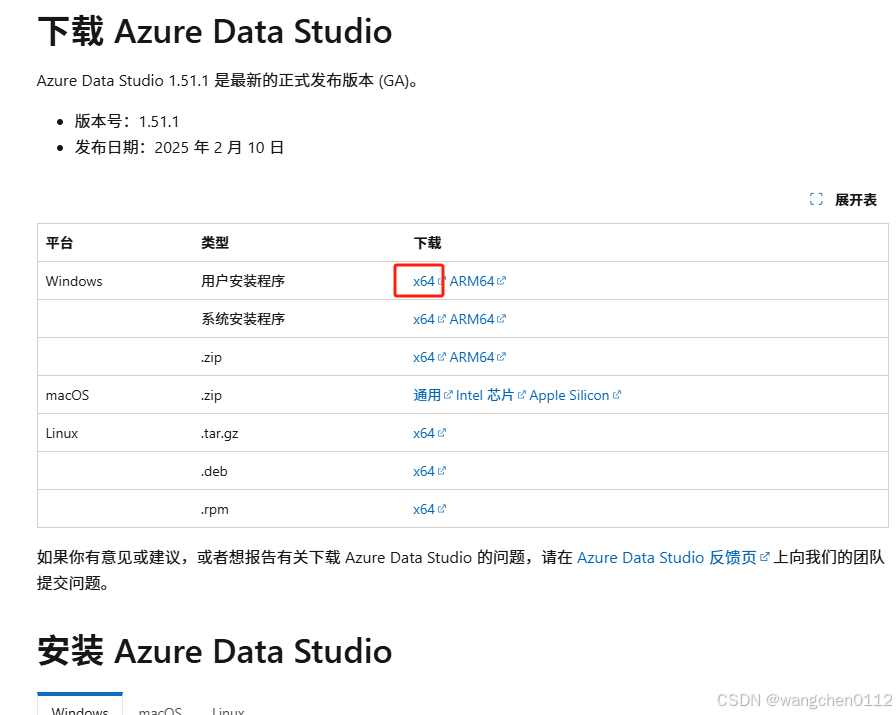Click the 安装 Azure Data Studio heading

215,651
